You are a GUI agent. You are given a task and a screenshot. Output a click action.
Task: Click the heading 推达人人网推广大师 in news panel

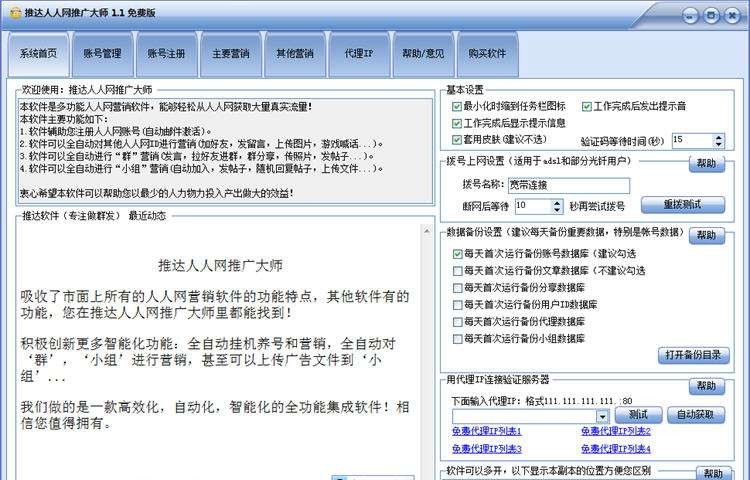tap(220, 265)
